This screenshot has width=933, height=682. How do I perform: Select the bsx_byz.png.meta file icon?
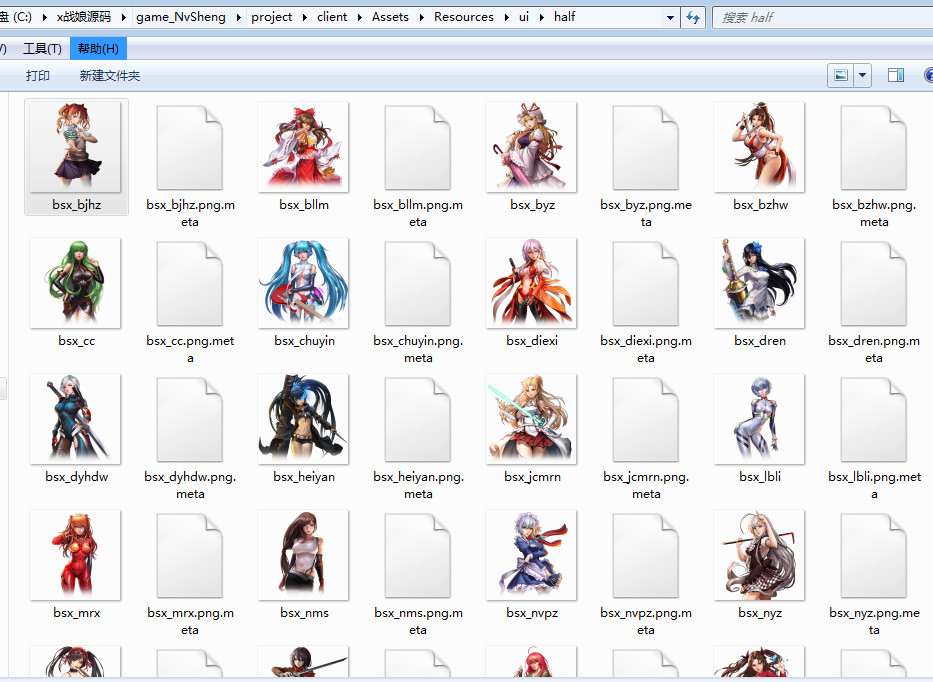[646, 148]
